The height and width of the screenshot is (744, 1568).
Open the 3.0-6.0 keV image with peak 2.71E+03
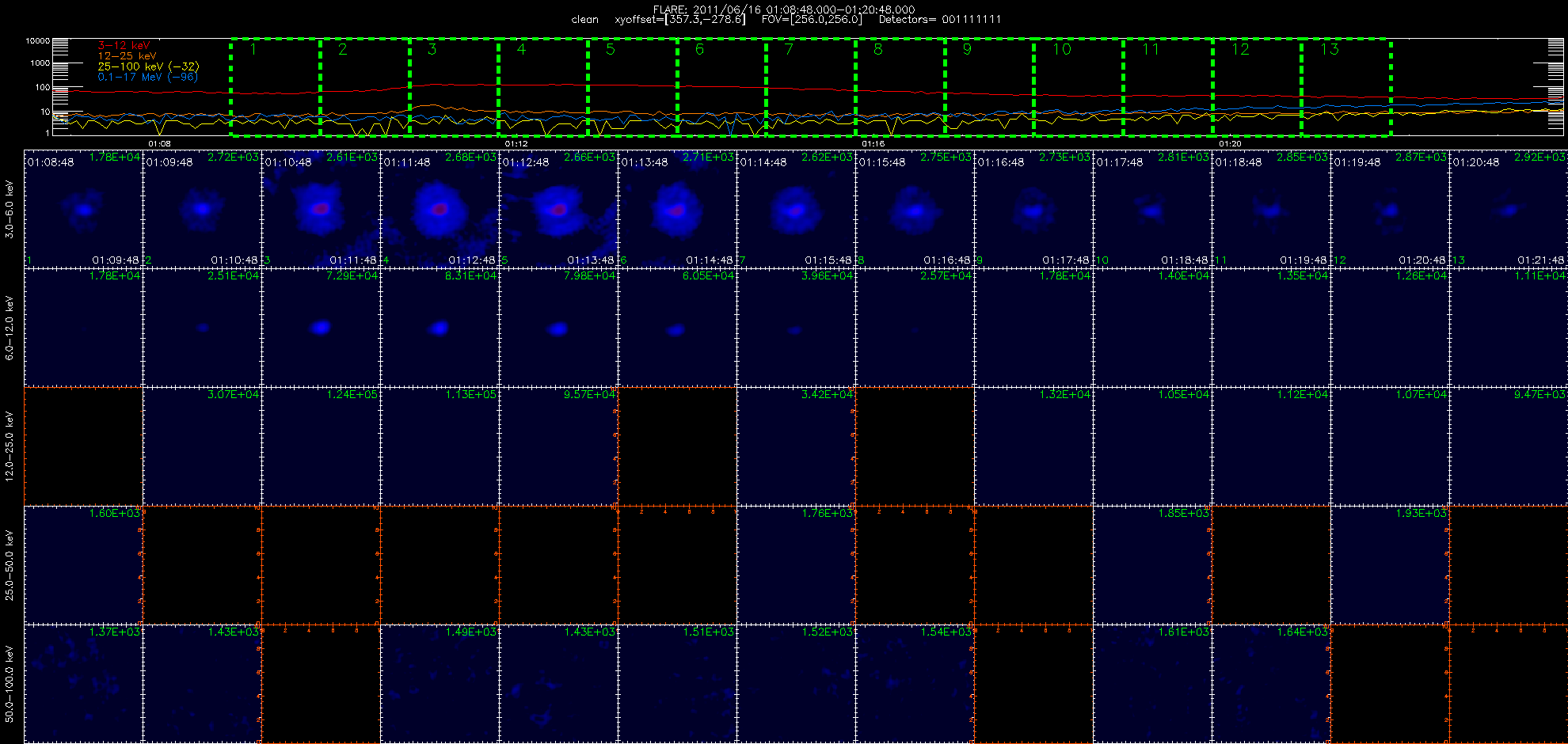pos(677,209)
